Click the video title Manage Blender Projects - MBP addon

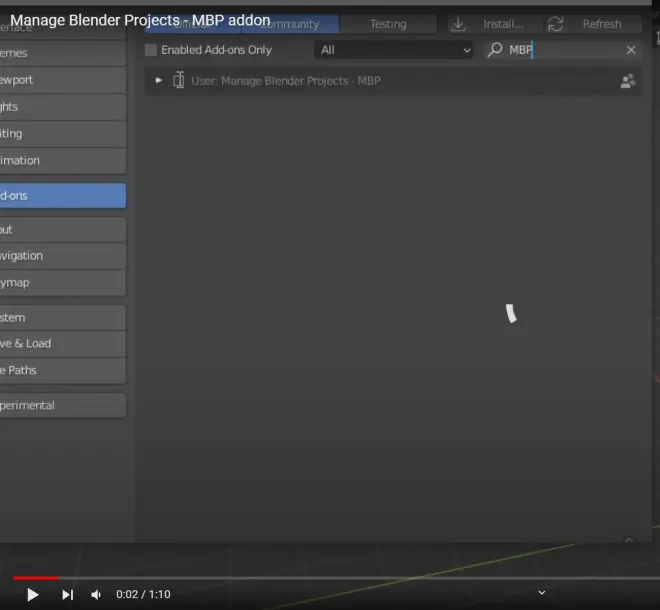tap(140, 20)
